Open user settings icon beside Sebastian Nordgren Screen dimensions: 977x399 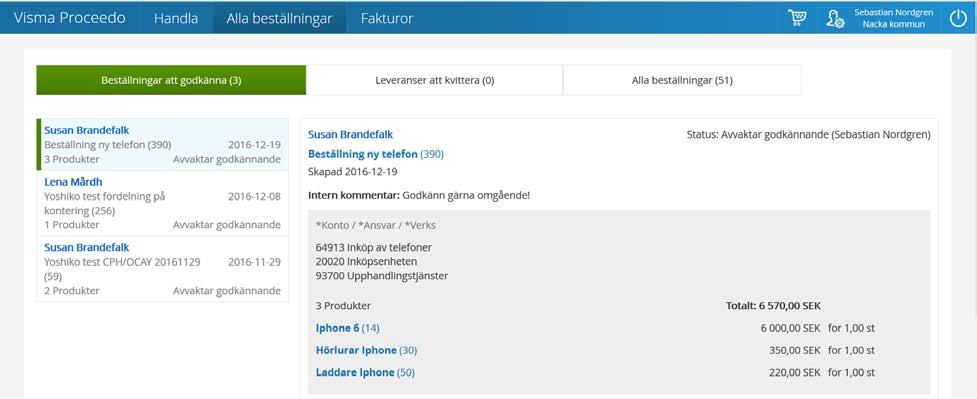(835, 19)
